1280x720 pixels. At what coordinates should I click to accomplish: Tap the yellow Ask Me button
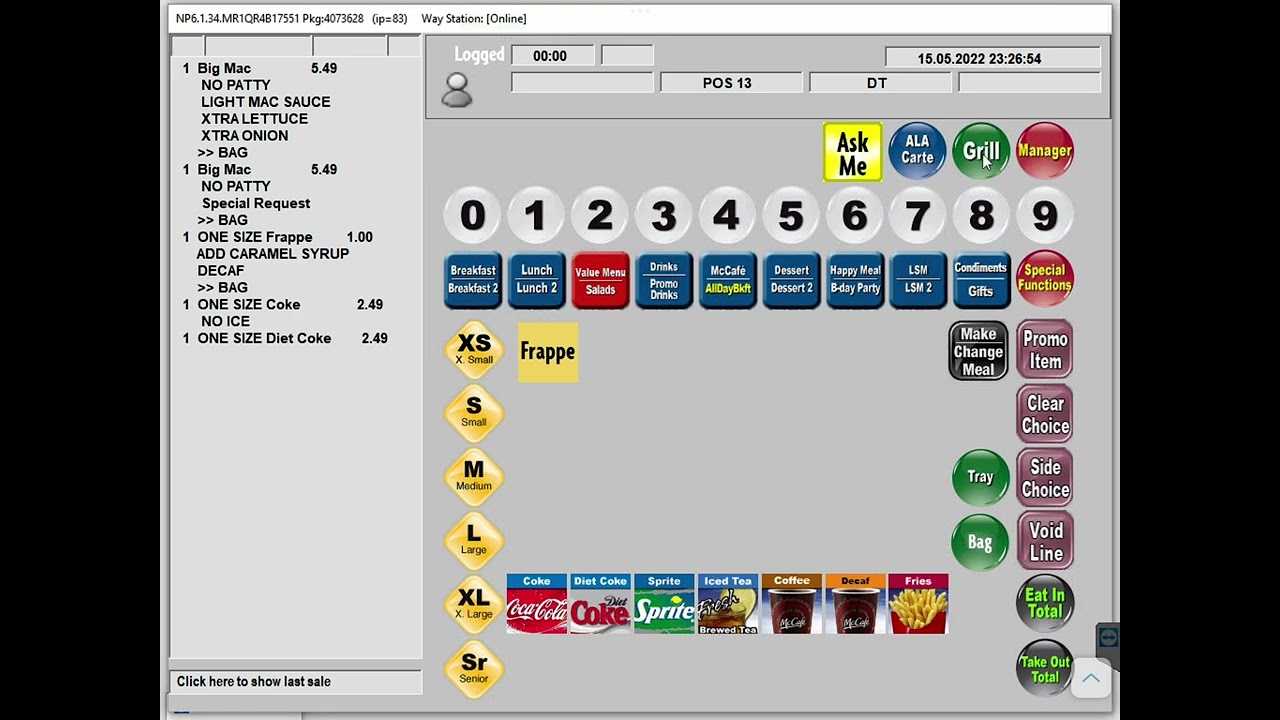853,152
